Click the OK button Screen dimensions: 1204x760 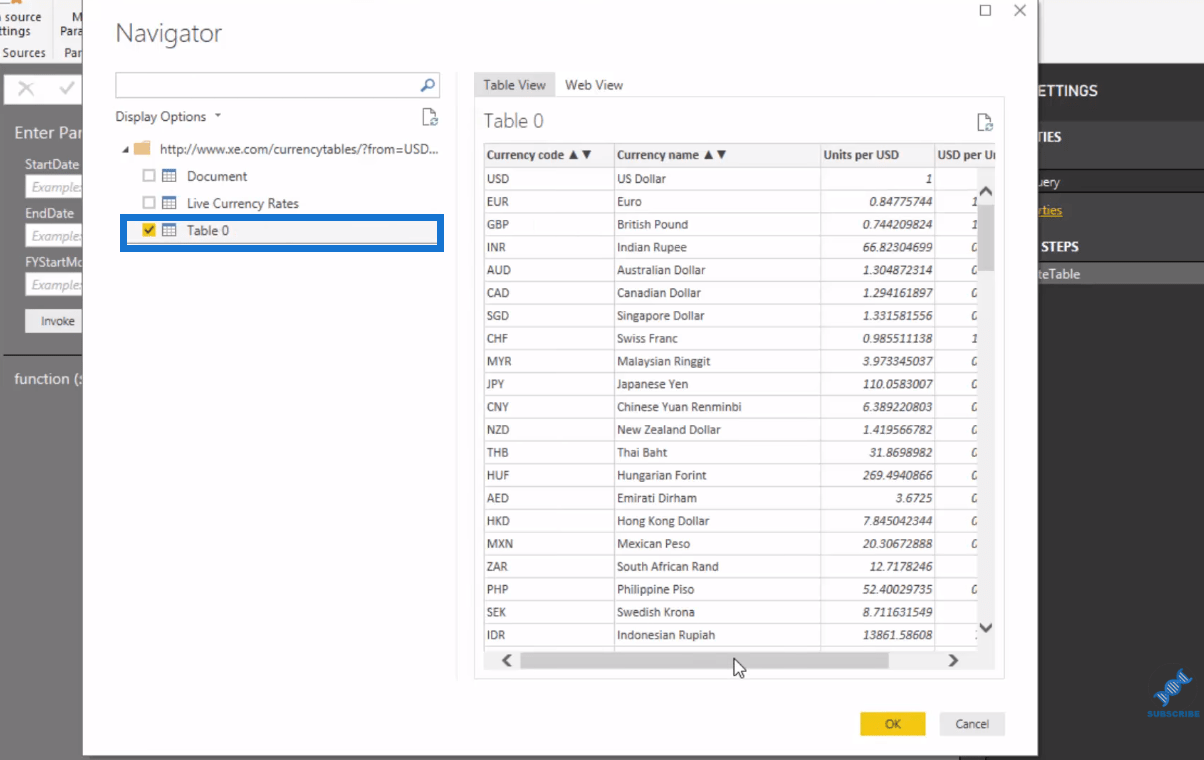[x=893, y=724]
